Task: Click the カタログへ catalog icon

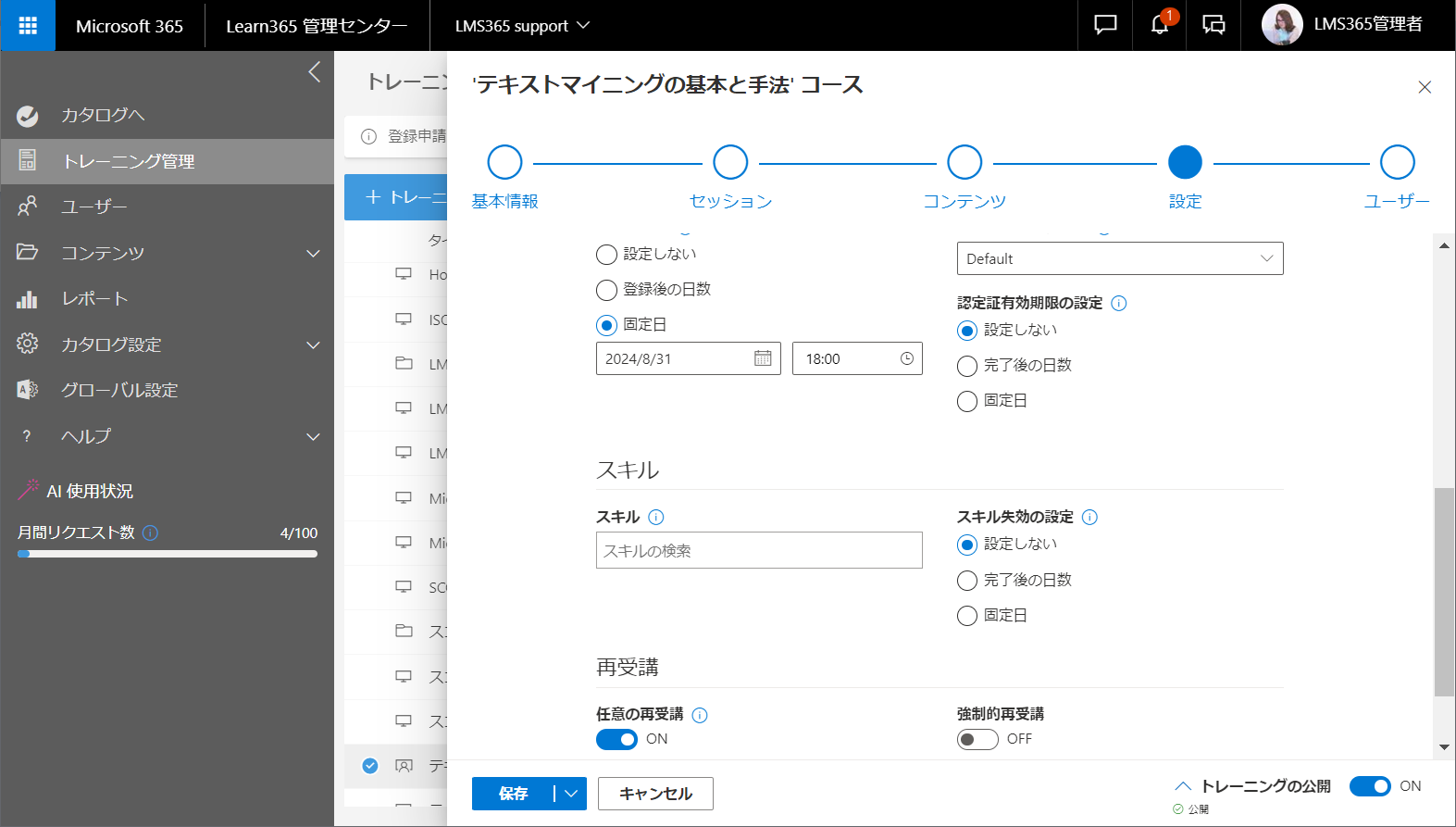Action: (28, 116)
